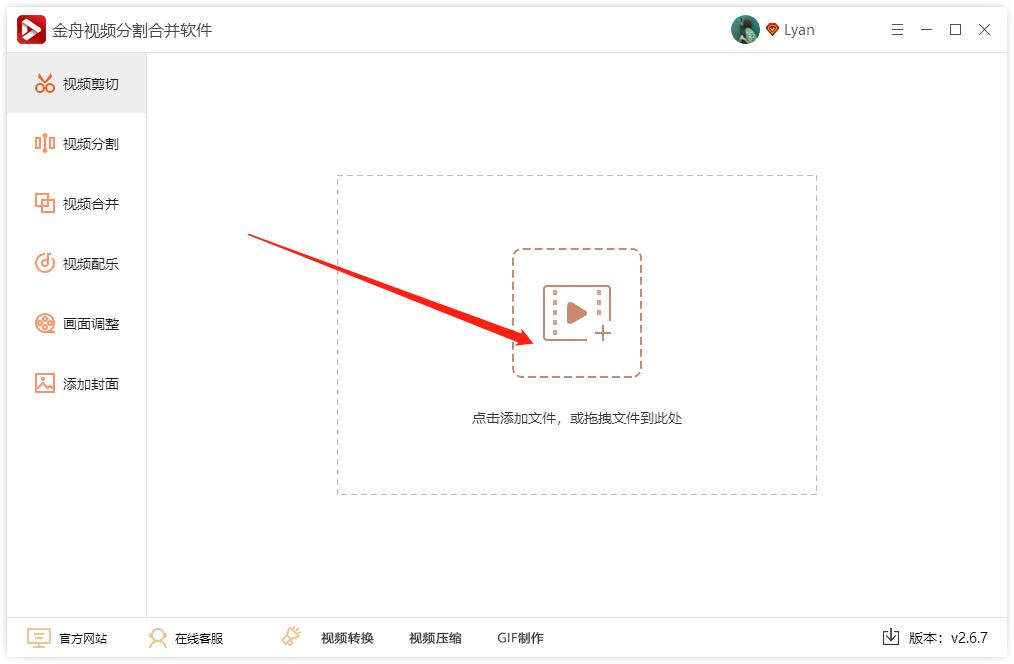This screenshot has width=1014, height=664.
Task: Open the hamburger menu in the title bar
Action: click(897, 29)
